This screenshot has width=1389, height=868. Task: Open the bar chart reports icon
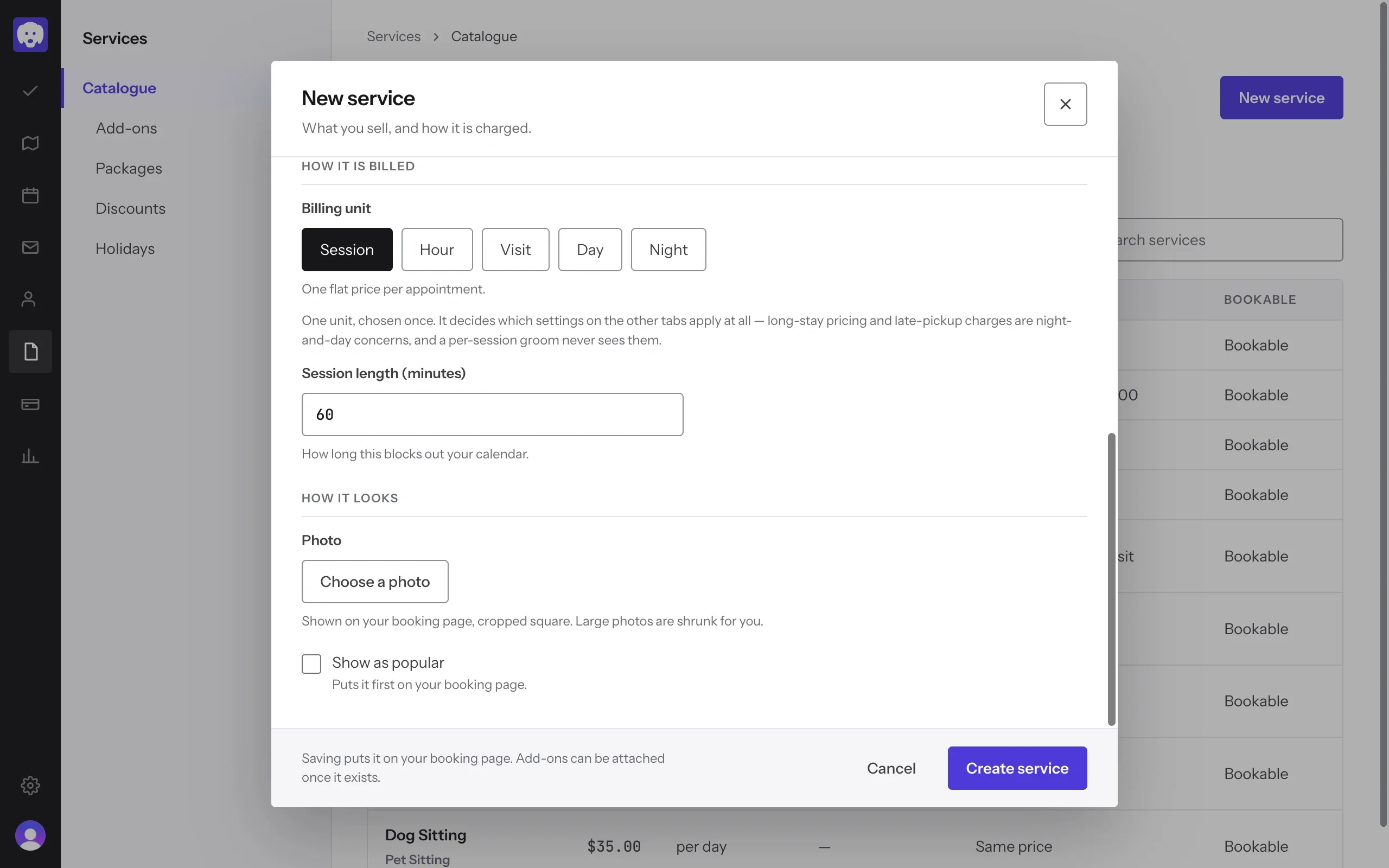pos(30,456)
